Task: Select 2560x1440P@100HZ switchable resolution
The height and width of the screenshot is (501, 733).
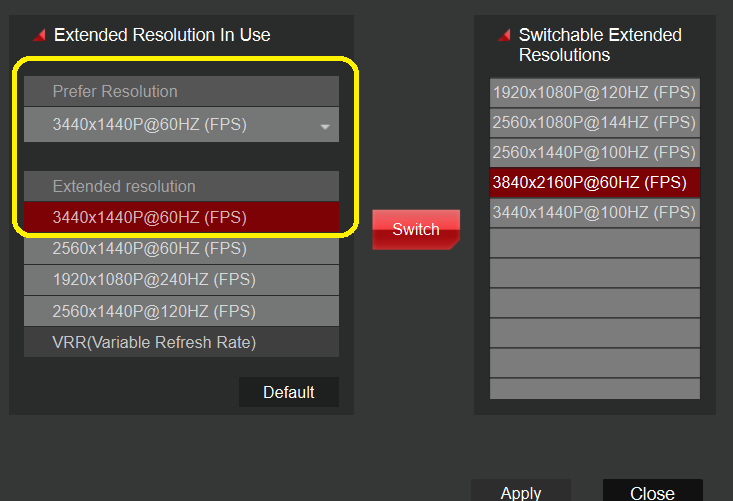Action: click(594, 152)
